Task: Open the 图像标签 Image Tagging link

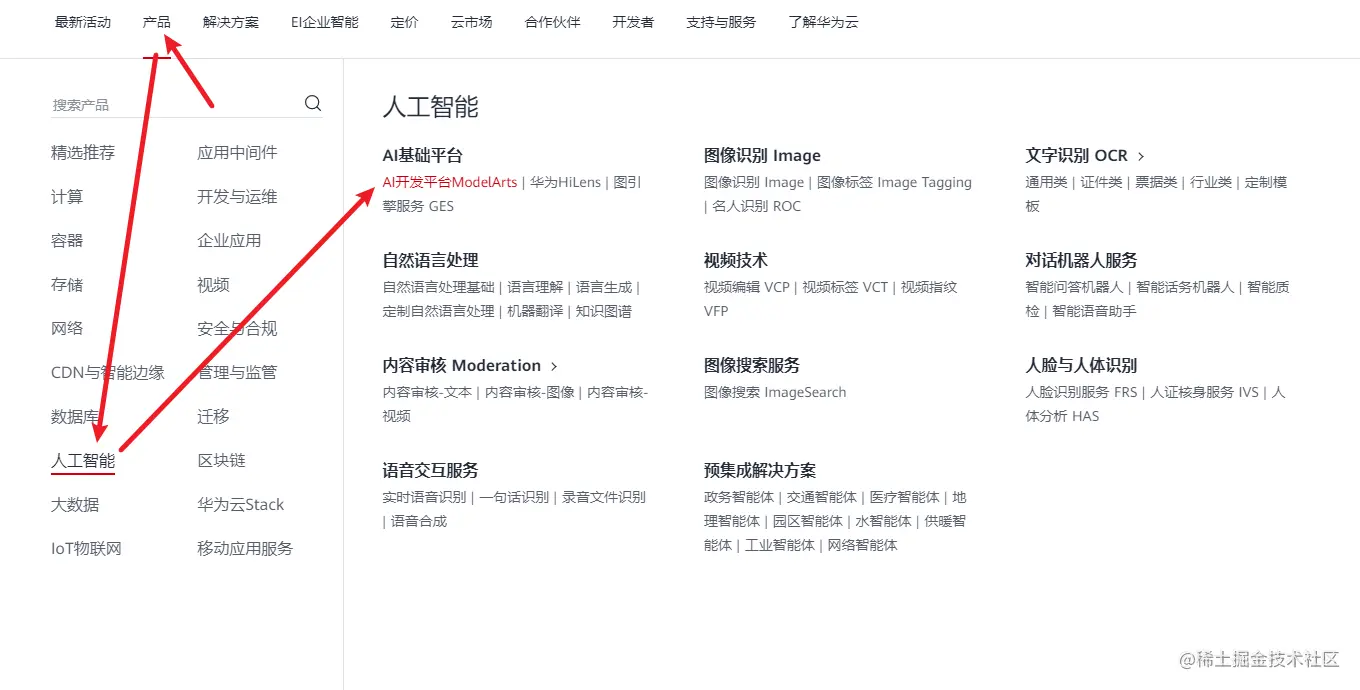Action: click(x=894, y=182)
